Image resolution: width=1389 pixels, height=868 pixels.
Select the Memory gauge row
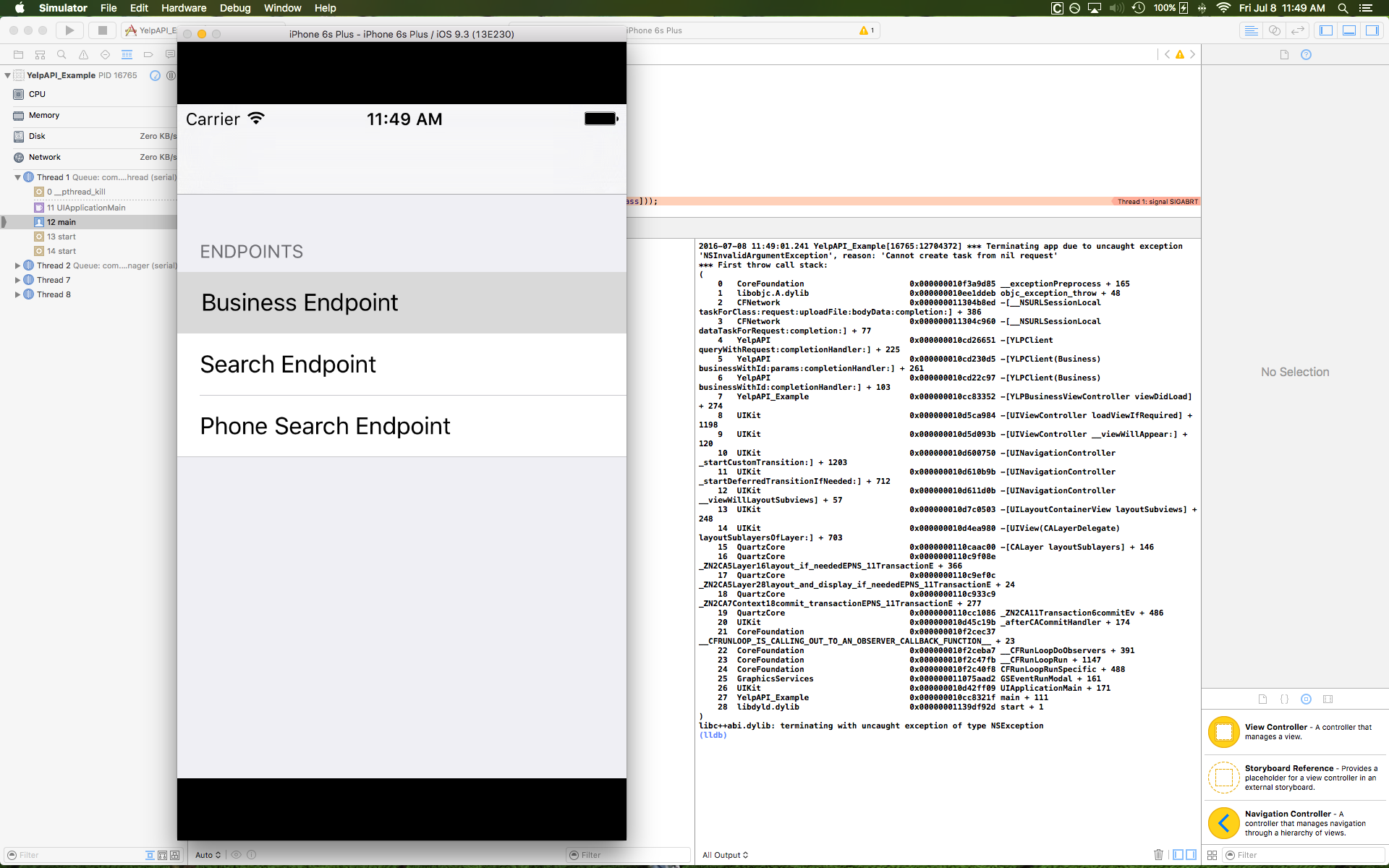coord(88,115)
